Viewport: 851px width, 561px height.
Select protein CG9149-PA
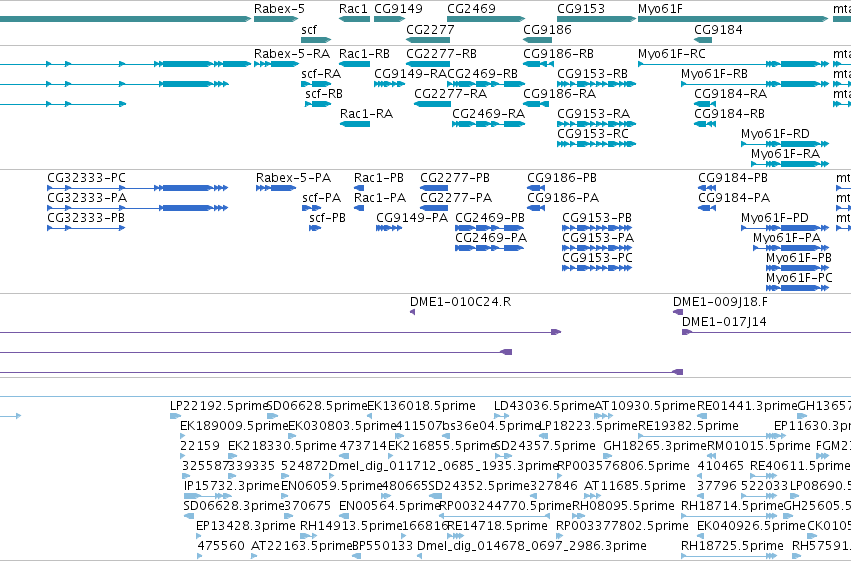tap(412, 218)
